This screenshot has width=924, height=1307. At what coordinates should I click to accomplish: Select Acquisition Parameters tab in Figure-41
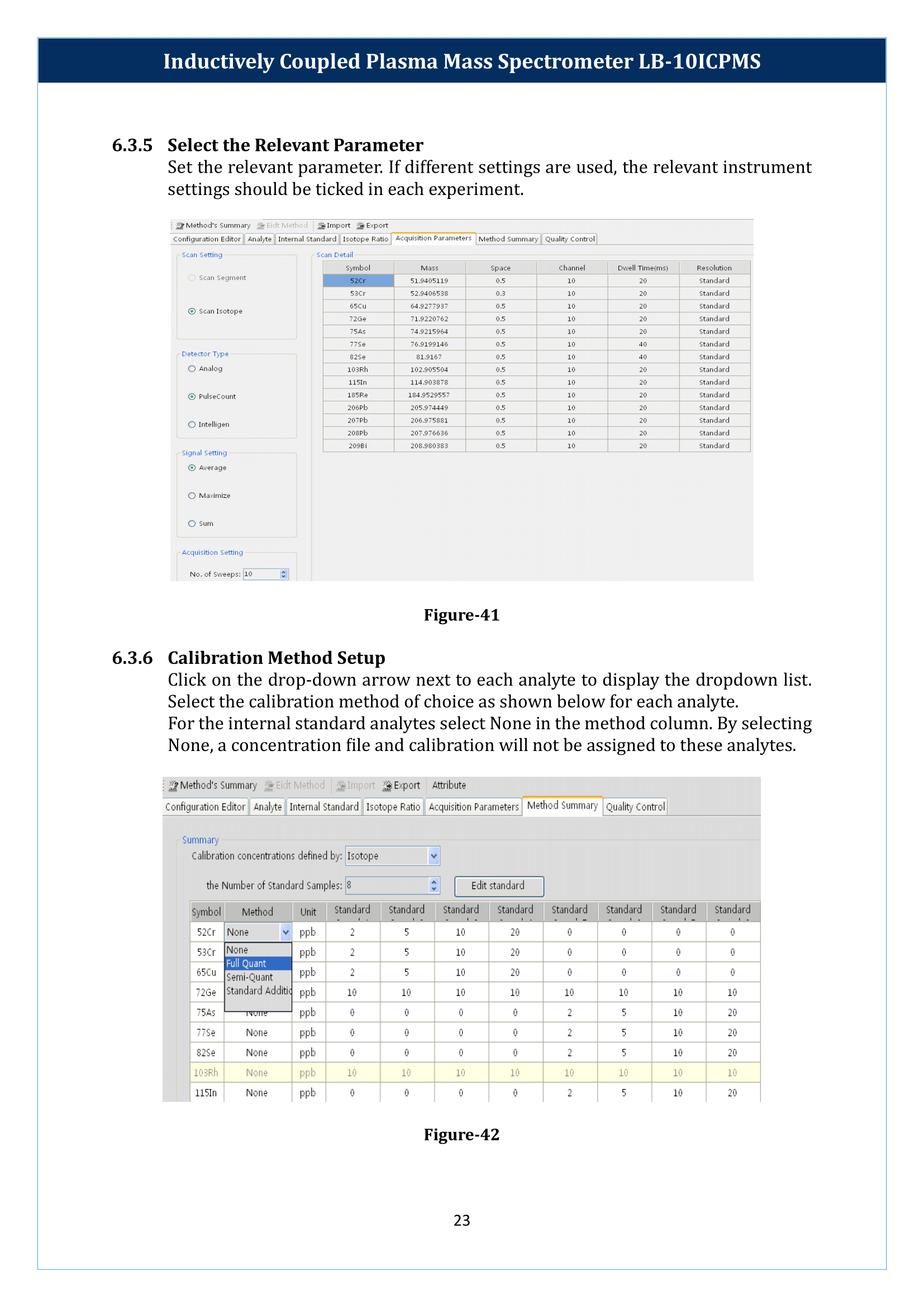(434, 239)
